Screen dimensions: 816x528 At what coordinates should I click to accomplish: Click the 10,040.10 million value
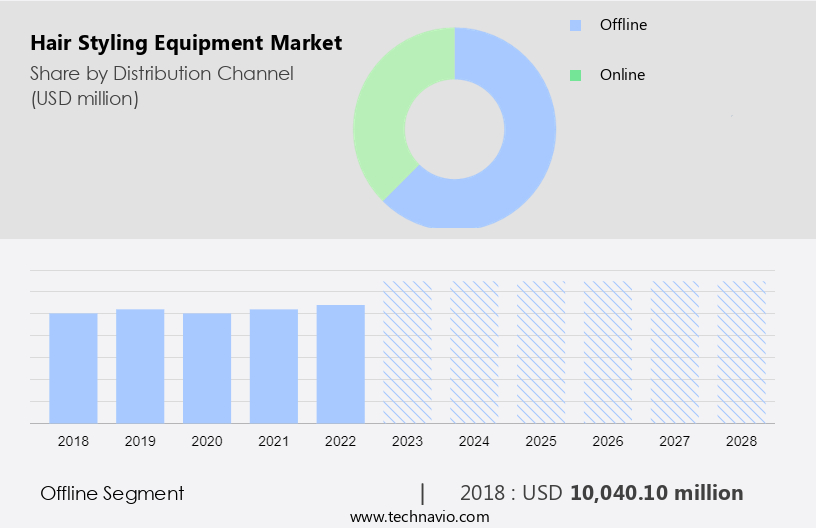(x=657, y=493)
